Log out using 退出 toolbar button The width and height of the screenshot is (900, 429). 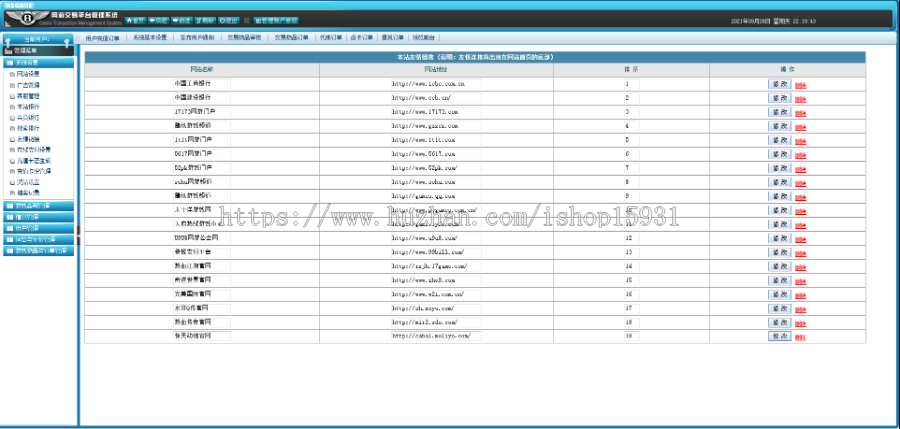(228, 20)
